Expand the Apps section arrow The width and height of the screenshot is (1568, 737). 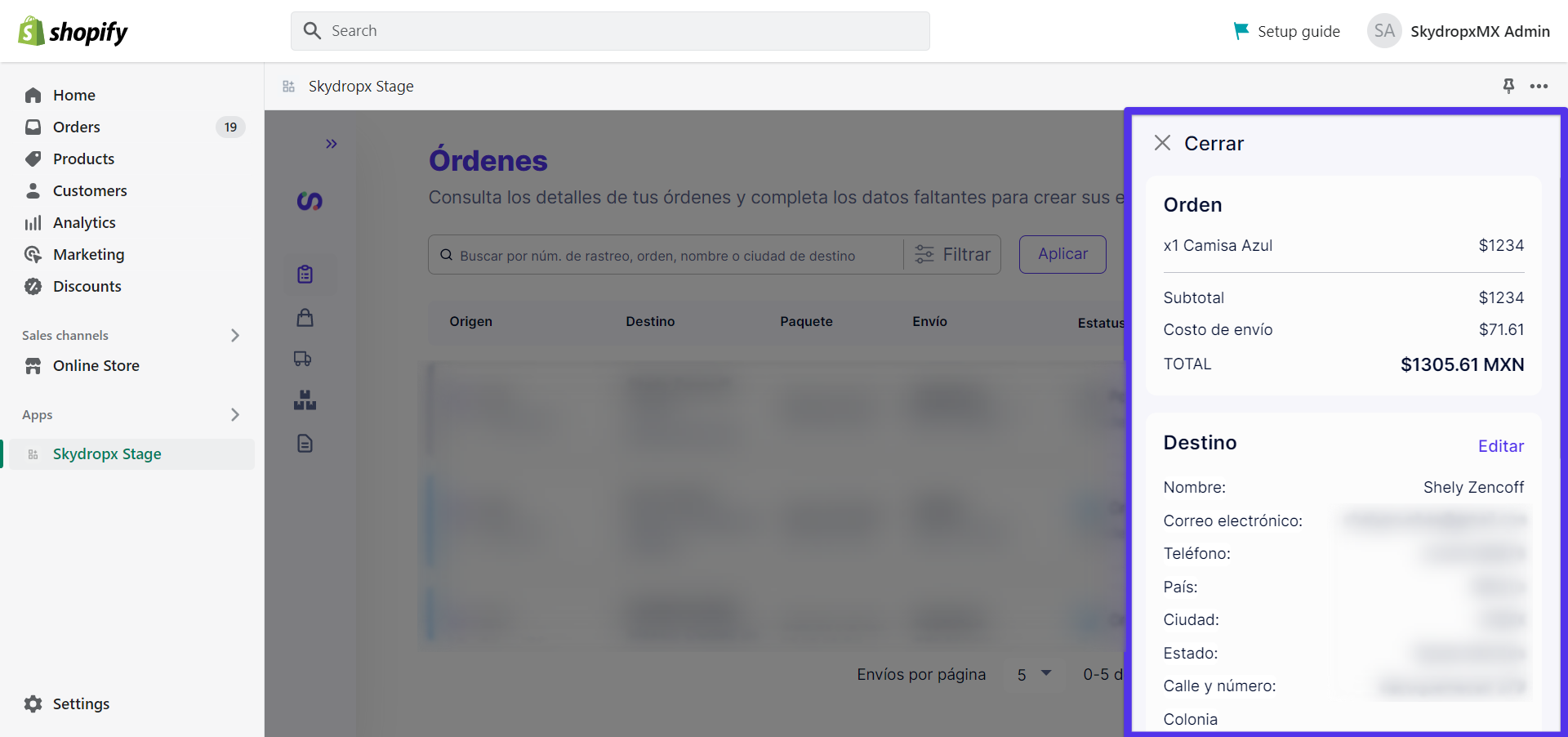[235, 414]
